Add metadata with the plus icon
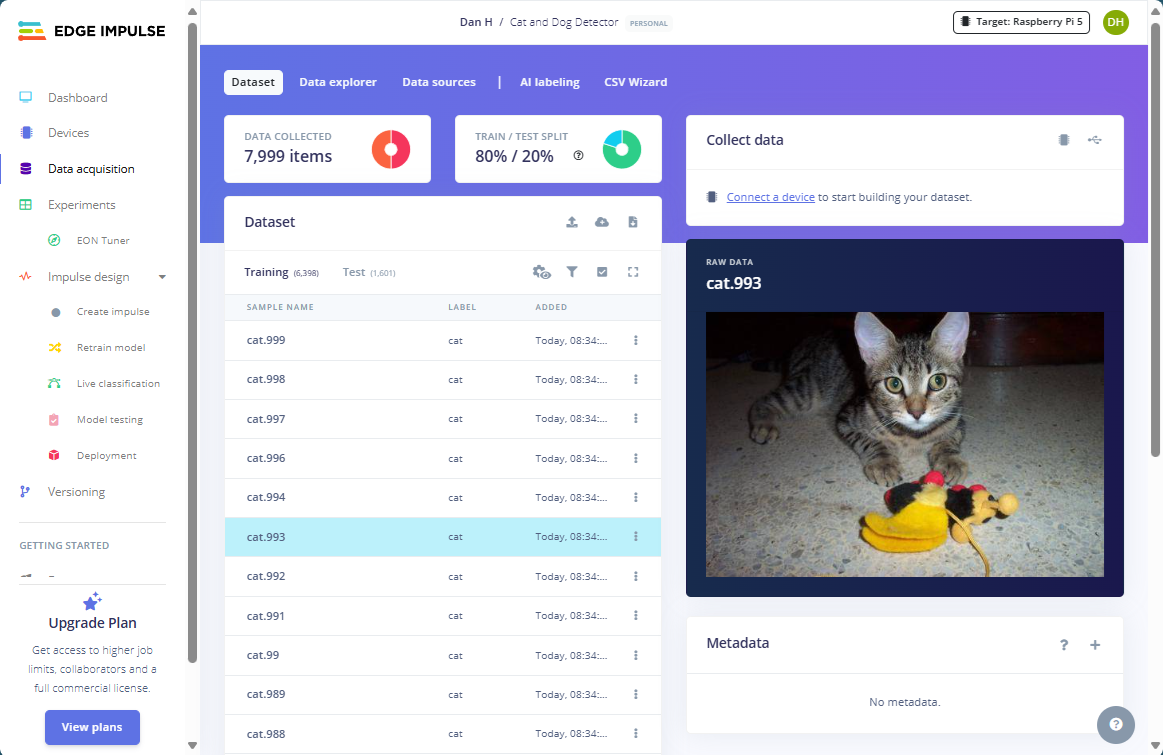1163x755 pixels. (1095, 645)
